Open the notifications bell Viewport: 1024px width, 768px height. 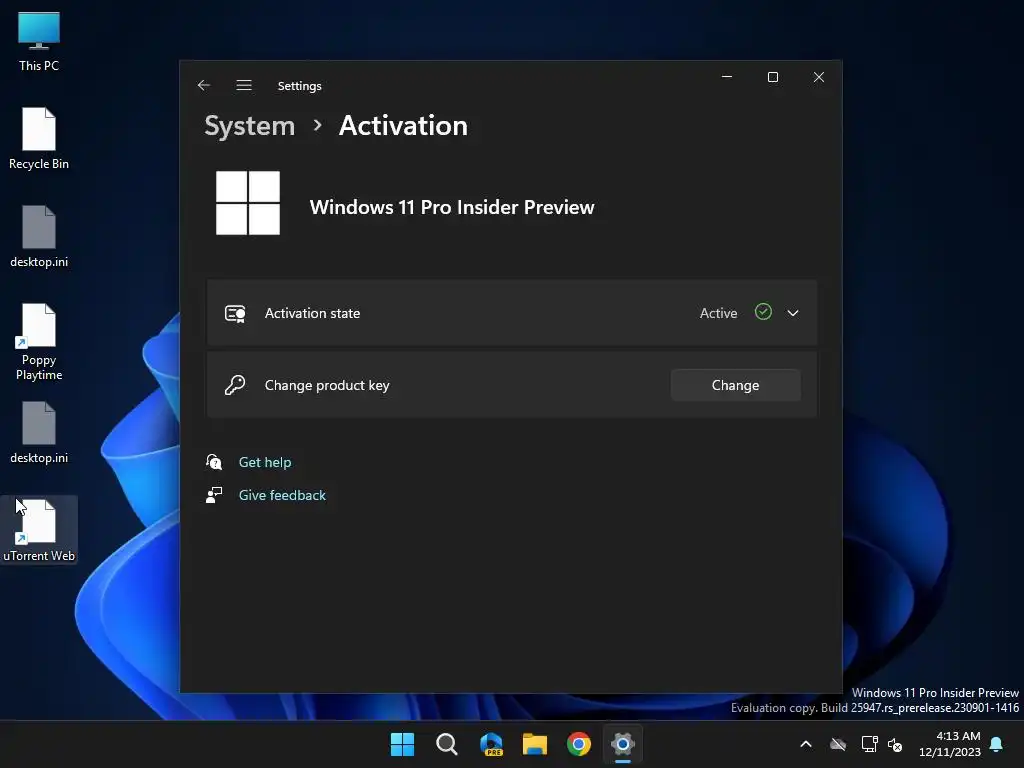(997, 744)
